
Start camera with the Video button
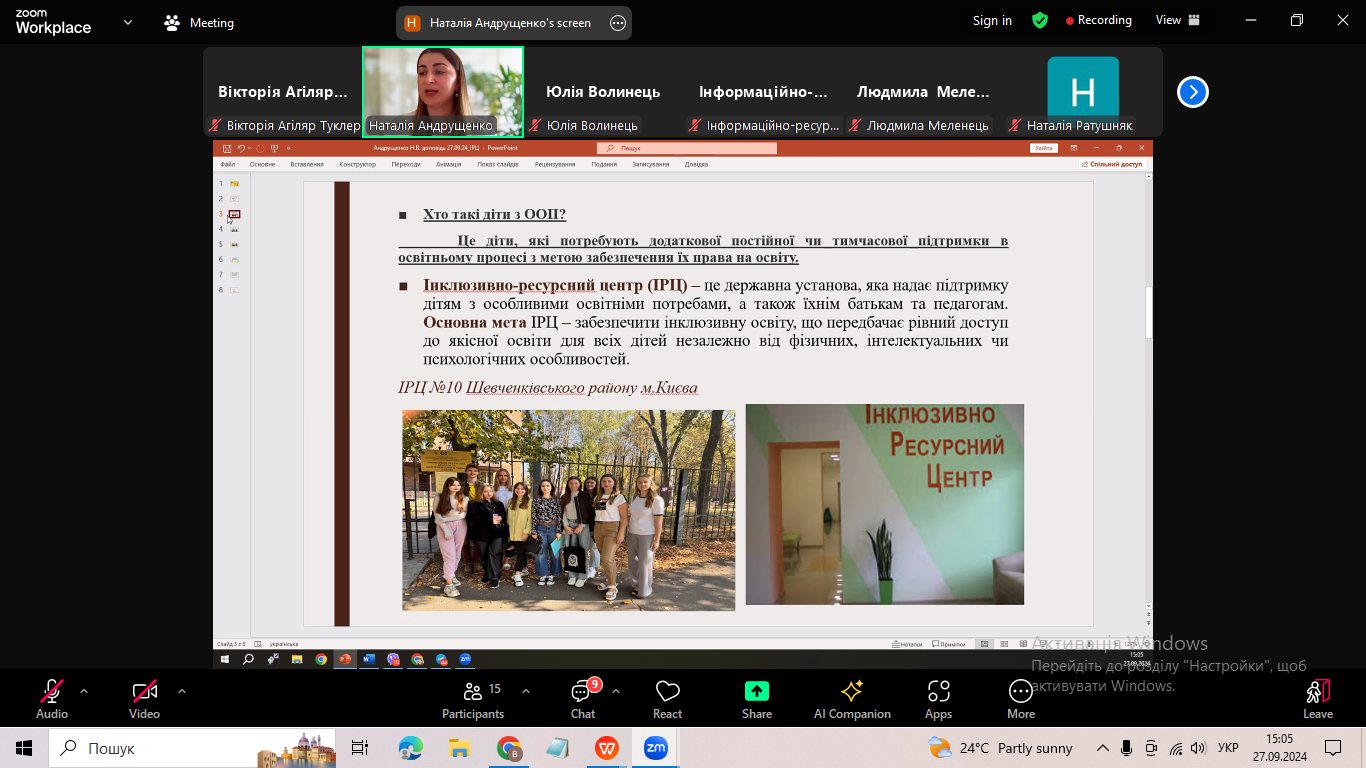[x=145, y=698]
